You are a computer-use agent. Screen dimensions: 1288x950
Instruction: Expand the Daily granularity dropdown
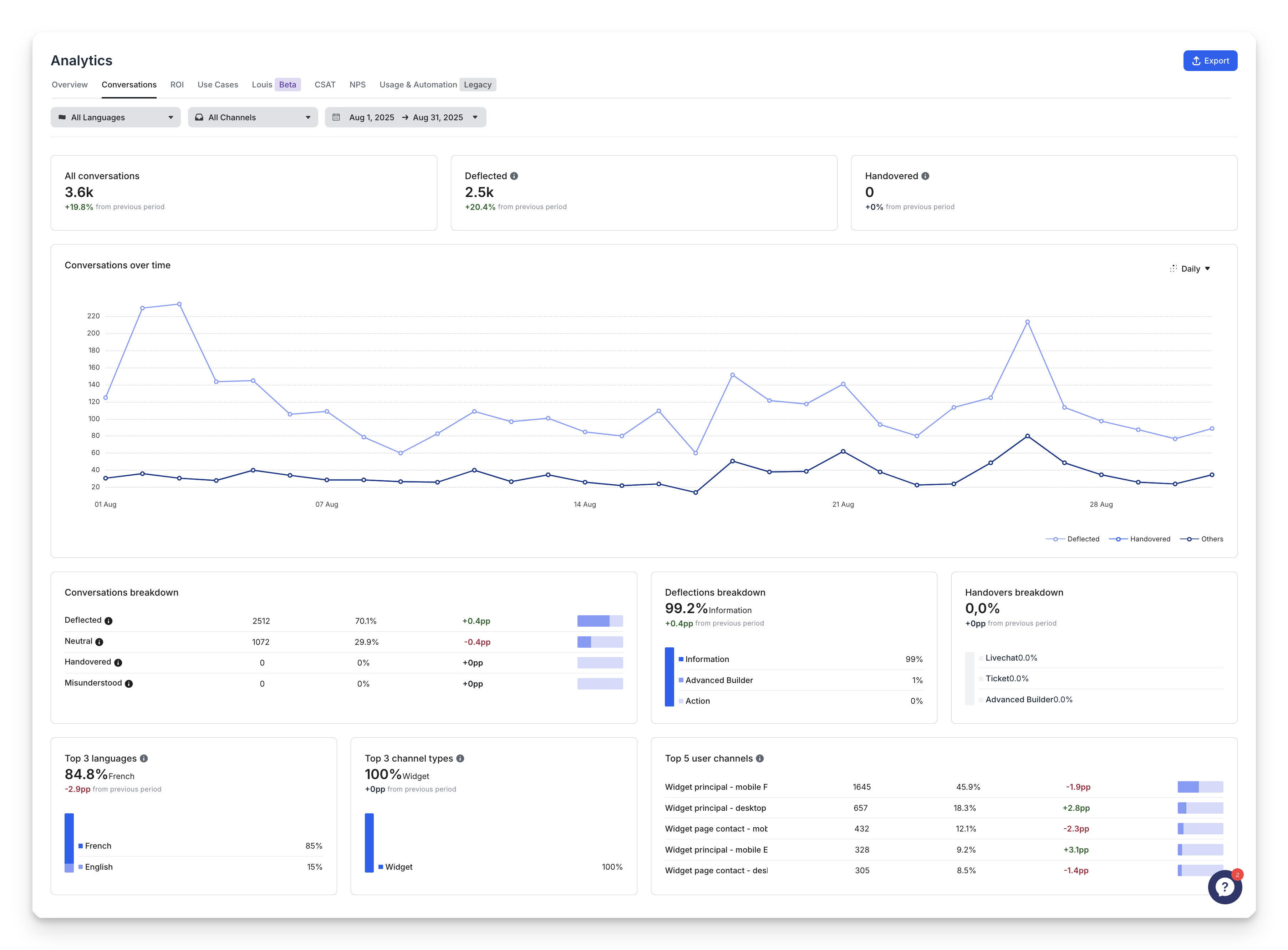click(1190, 269)
